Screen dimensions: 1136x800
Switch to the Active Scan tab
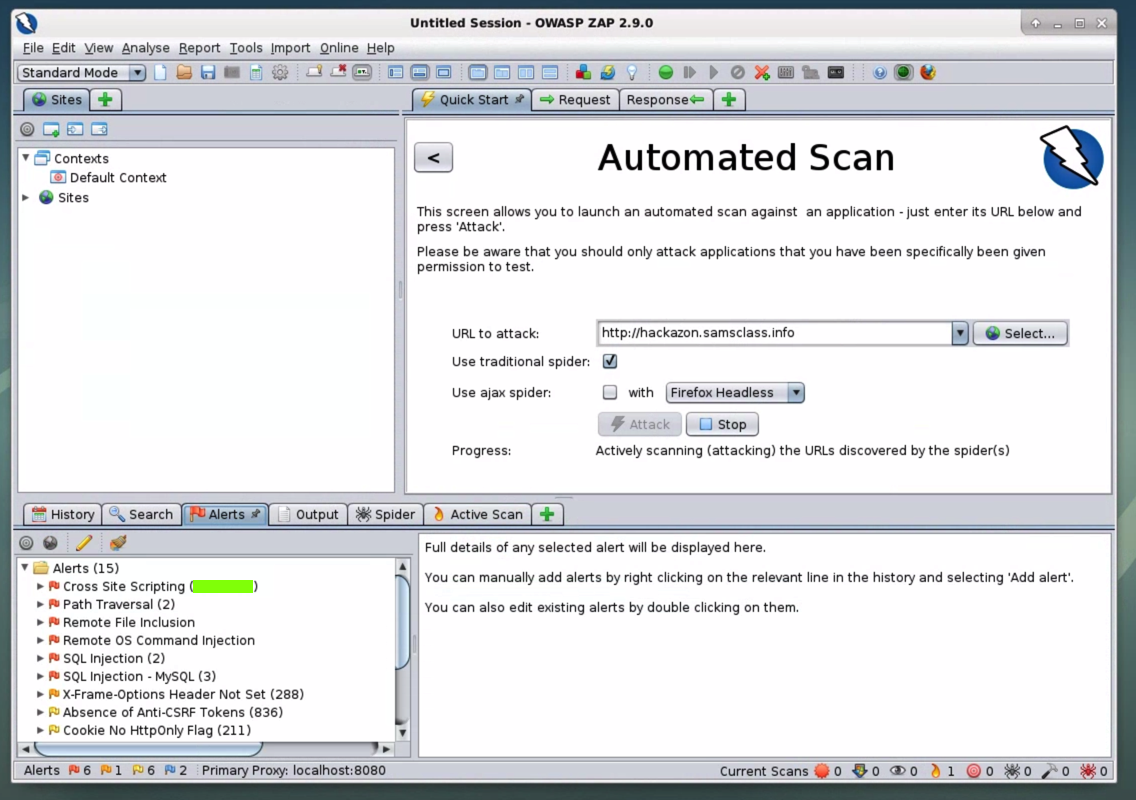click(x=477, y=514)
